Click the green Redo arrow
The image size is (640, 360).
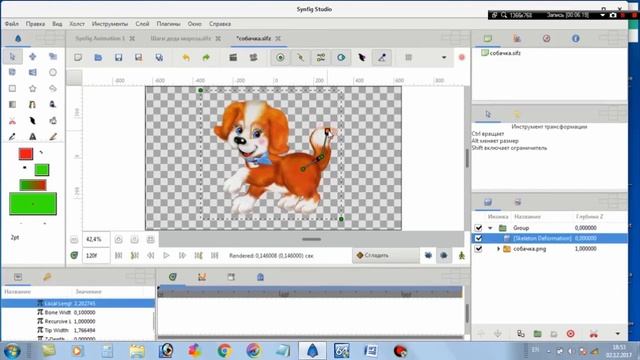[x=206, y=58]
